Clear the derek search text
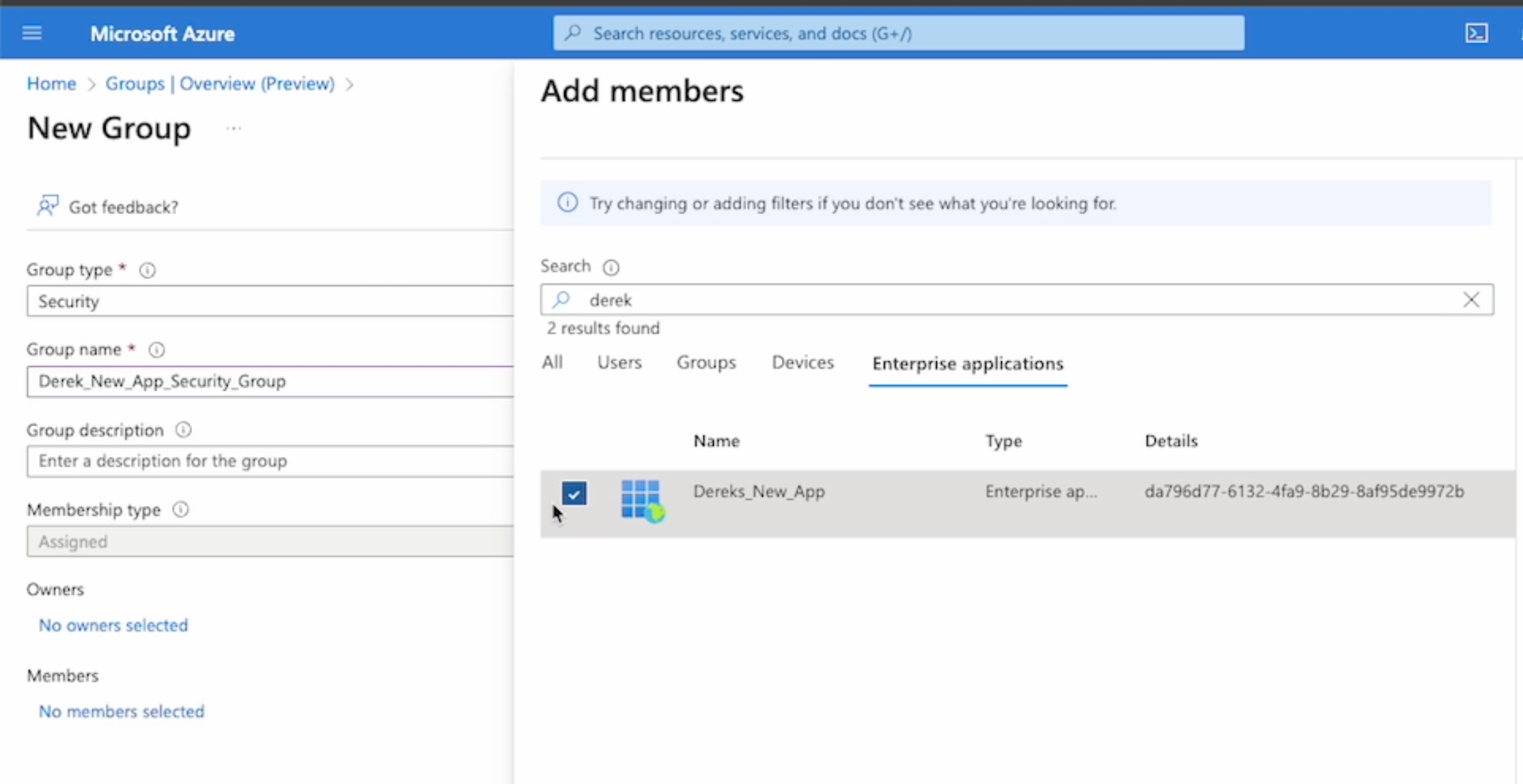Viewport: 1523px width, 784px height. (x=1471, y=300)
